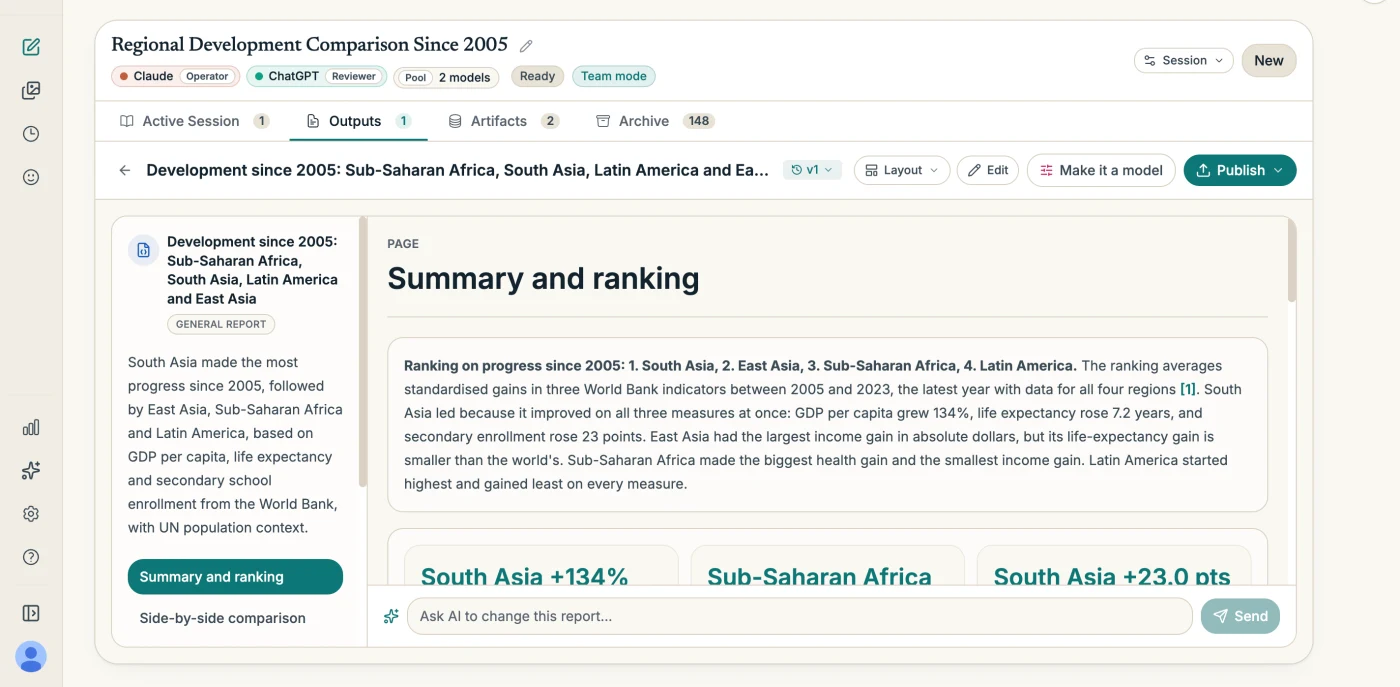The height and width of the screenshot is (687, 1400).
Task: Select Summary and ranking page in side panel
Action: click(x=235, y=577)
